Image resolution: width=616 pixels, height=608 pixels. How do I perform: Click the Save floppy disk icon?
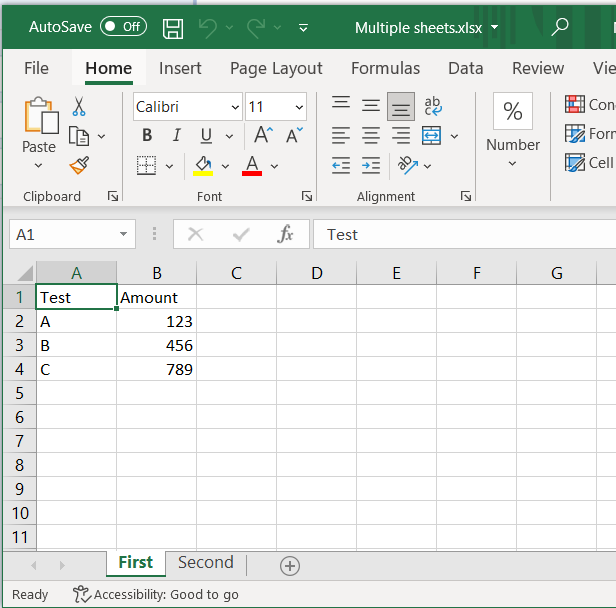pyautogui.click(x=173, y=27)
